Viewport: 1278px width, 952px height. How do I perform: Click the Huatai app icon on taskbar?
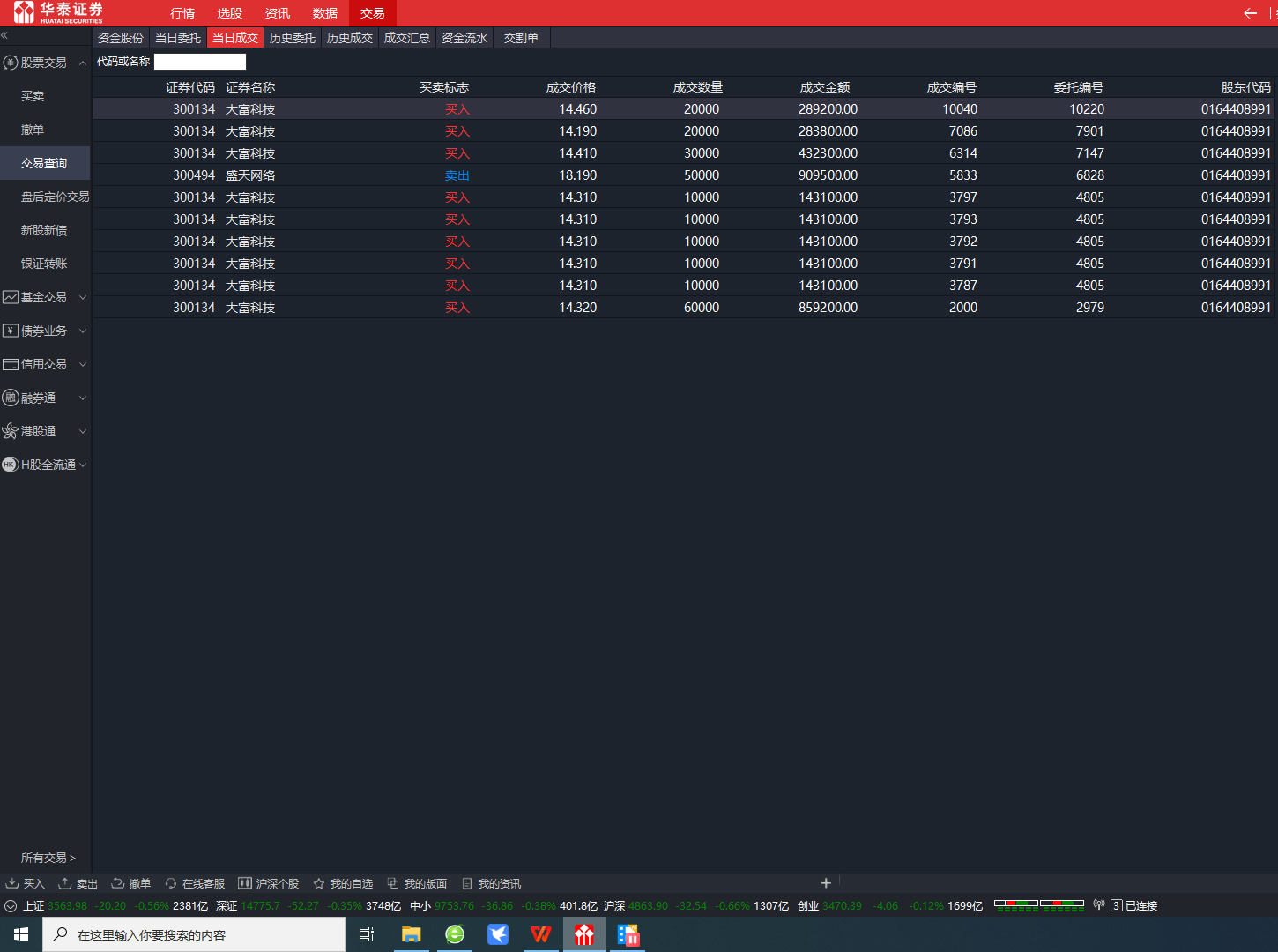tap(584, 934)
